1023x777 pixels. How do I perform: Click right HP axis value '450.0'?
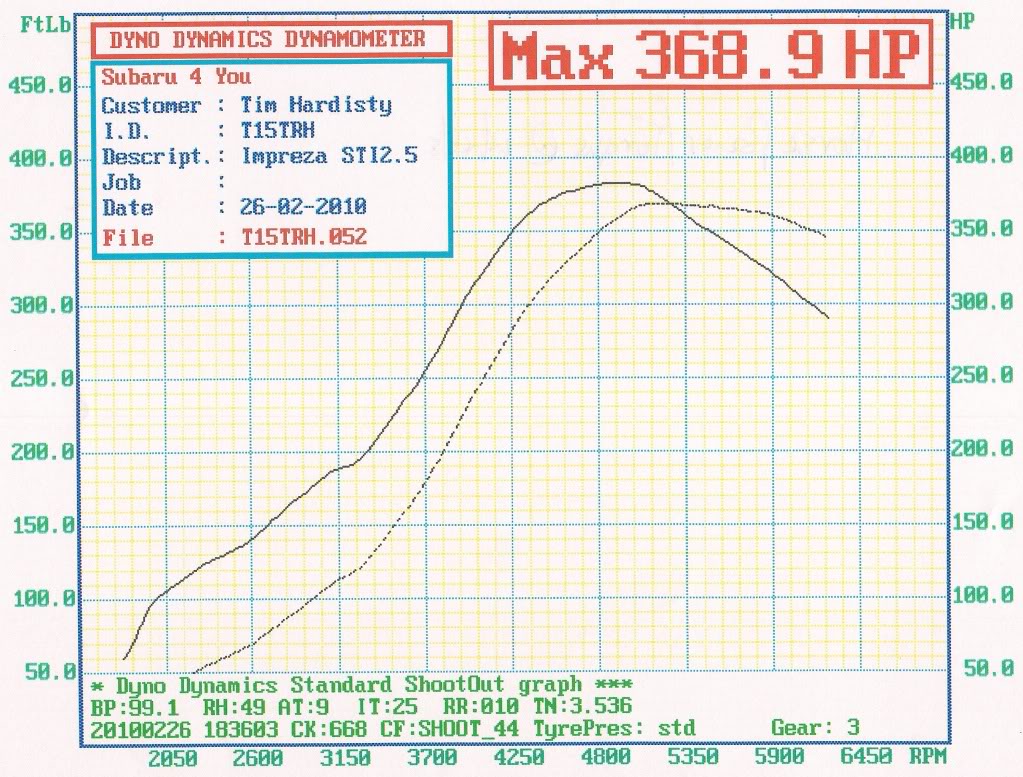(981, 82)
